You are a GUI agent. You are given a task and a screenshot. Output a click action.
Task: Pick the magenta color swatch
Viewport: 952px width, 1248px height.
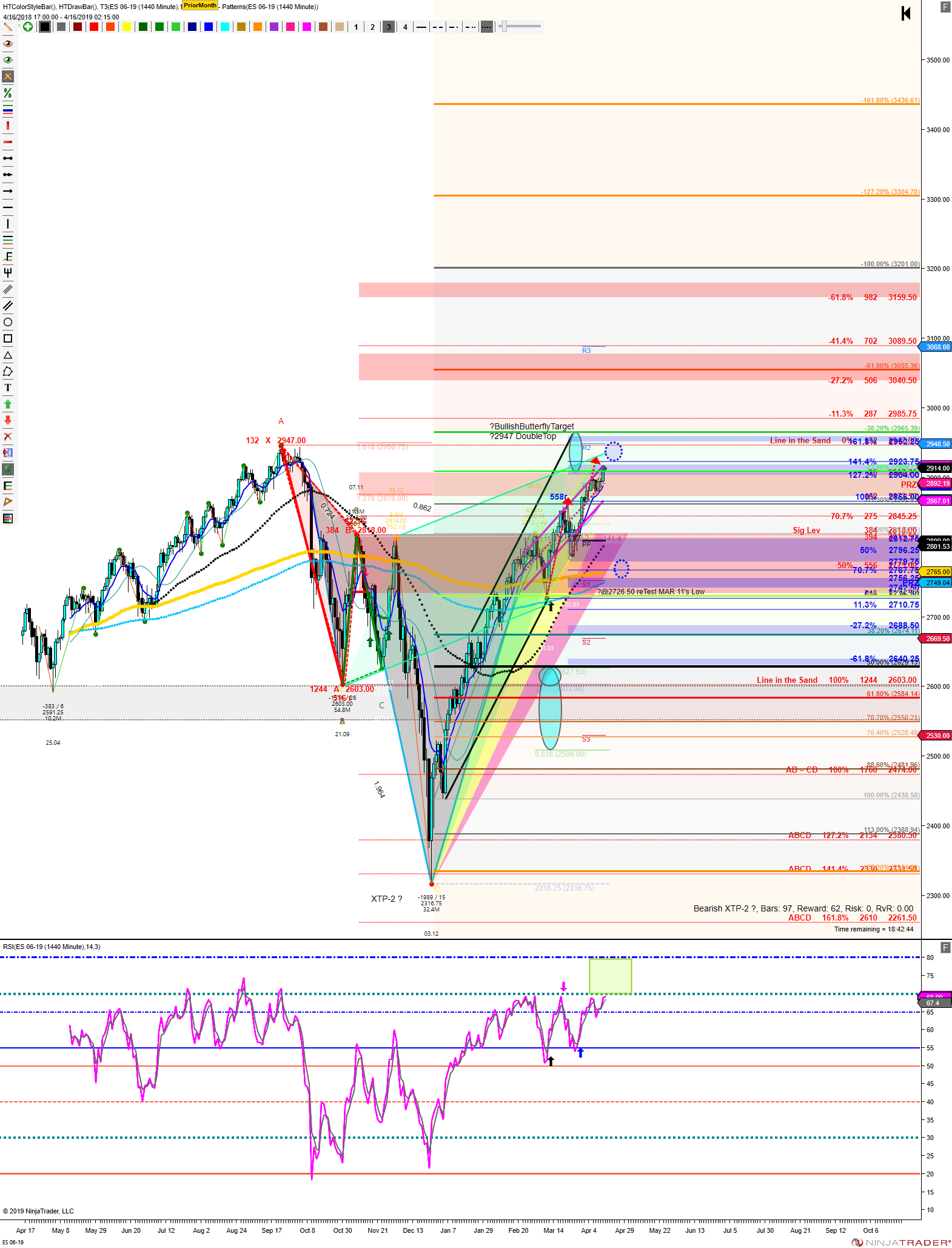pos(307,27)
